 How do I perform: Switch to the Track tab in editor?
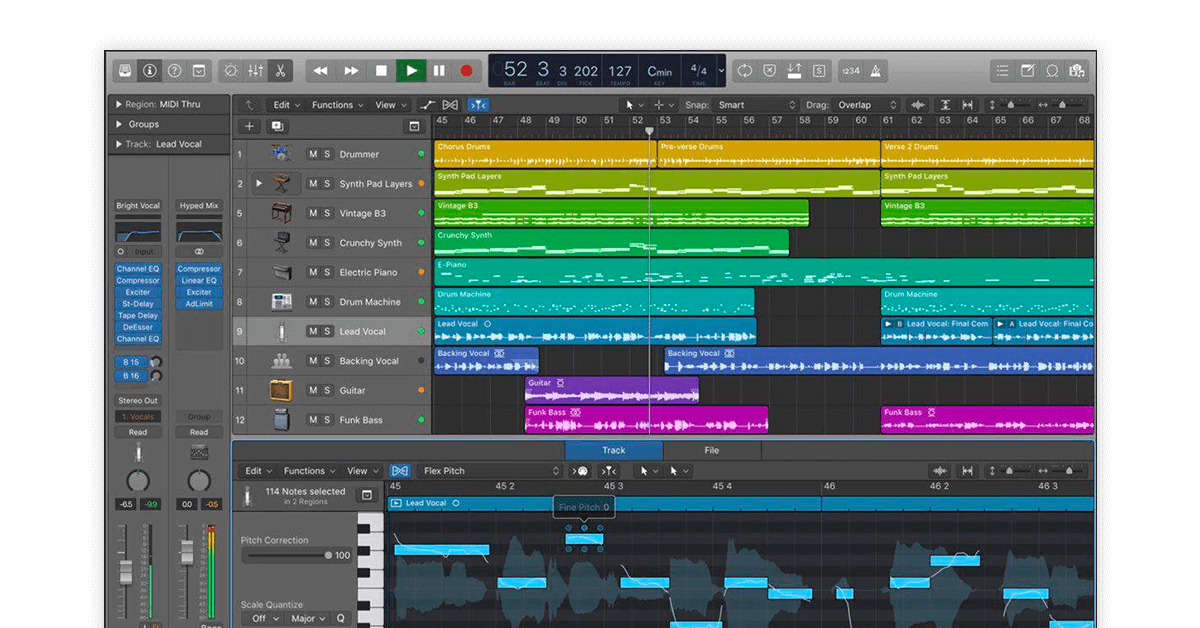coord(614,451)
